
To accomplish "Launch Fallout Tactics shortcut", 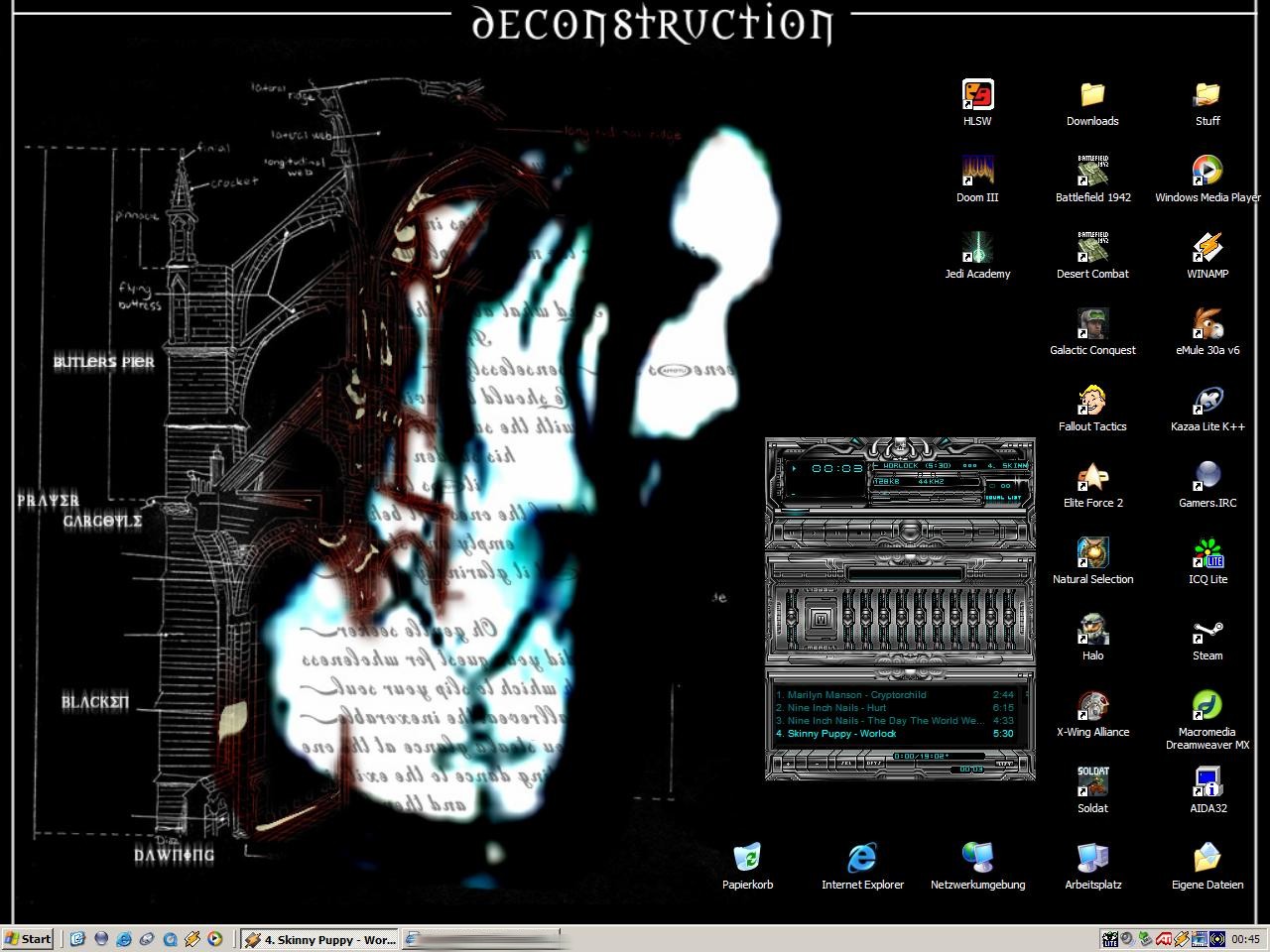I will click(1092, 409).
